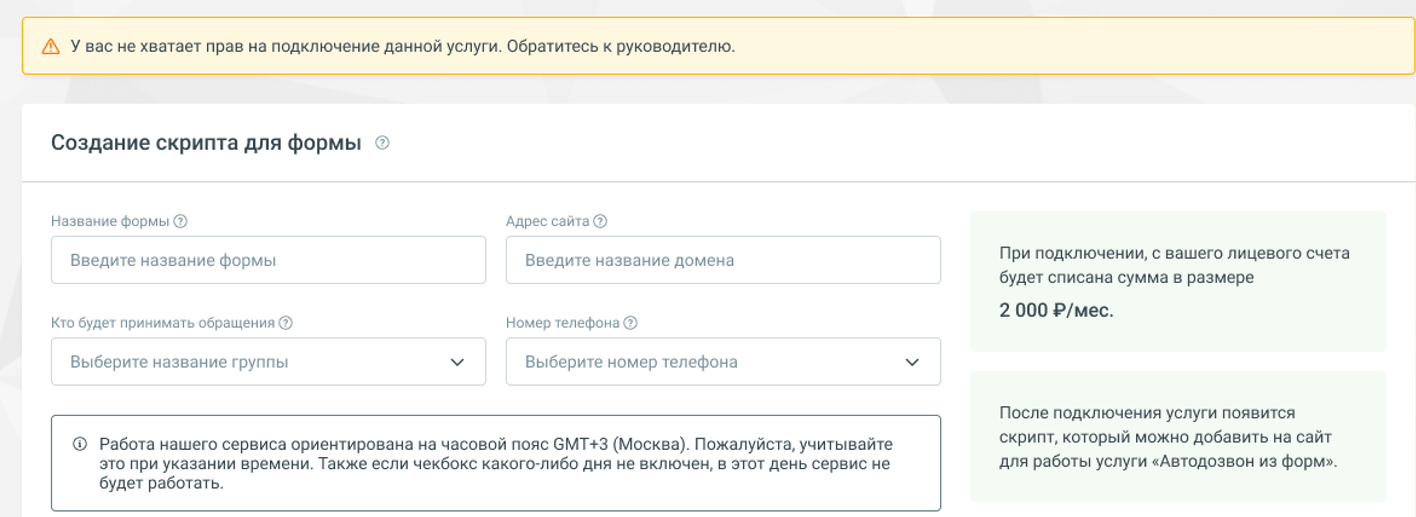Click the "Автодозвон из форм" script info card

[1177, 437]
